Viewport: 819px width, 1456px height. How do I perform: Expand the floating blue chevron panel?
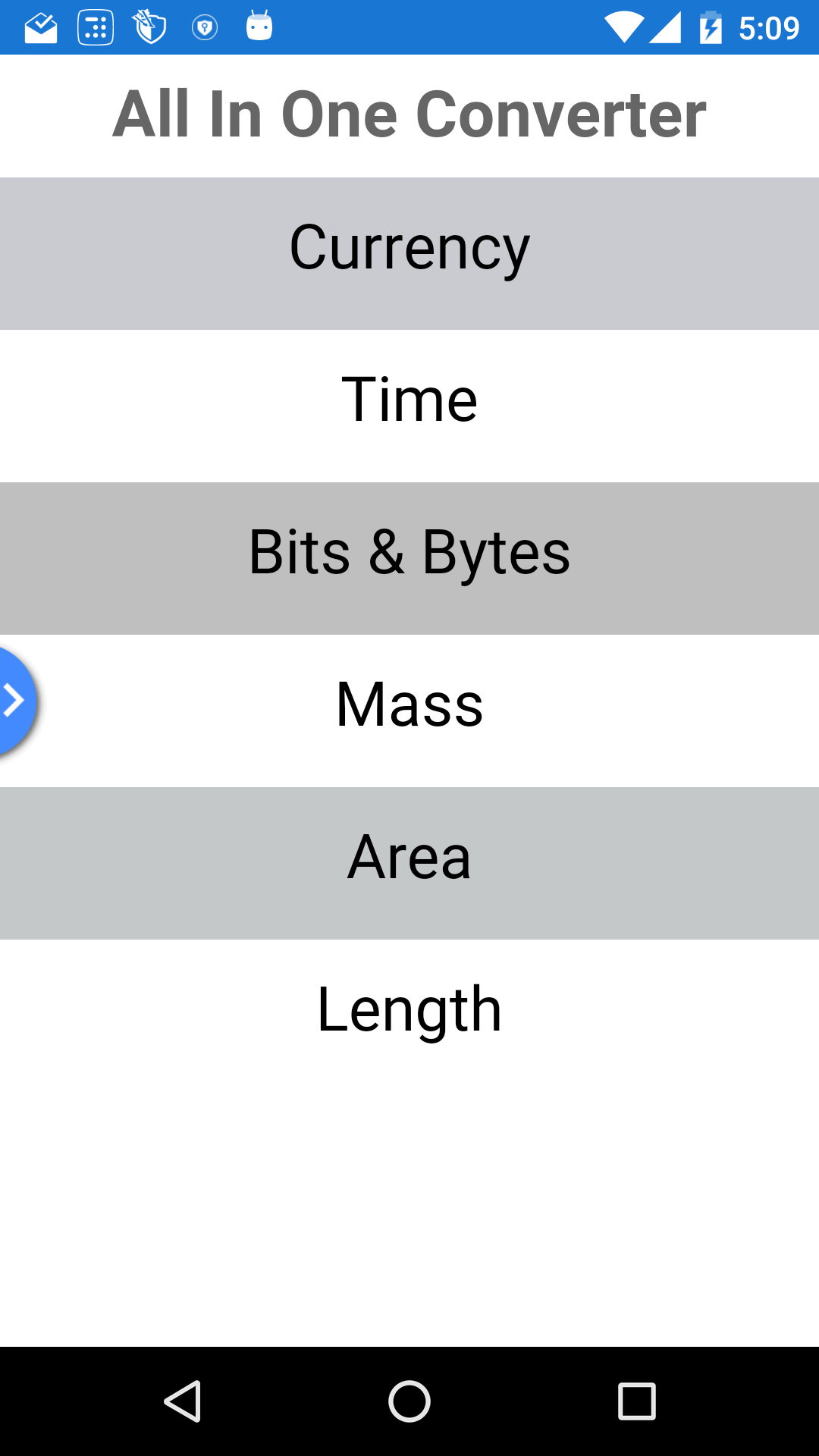coord(13,700)
